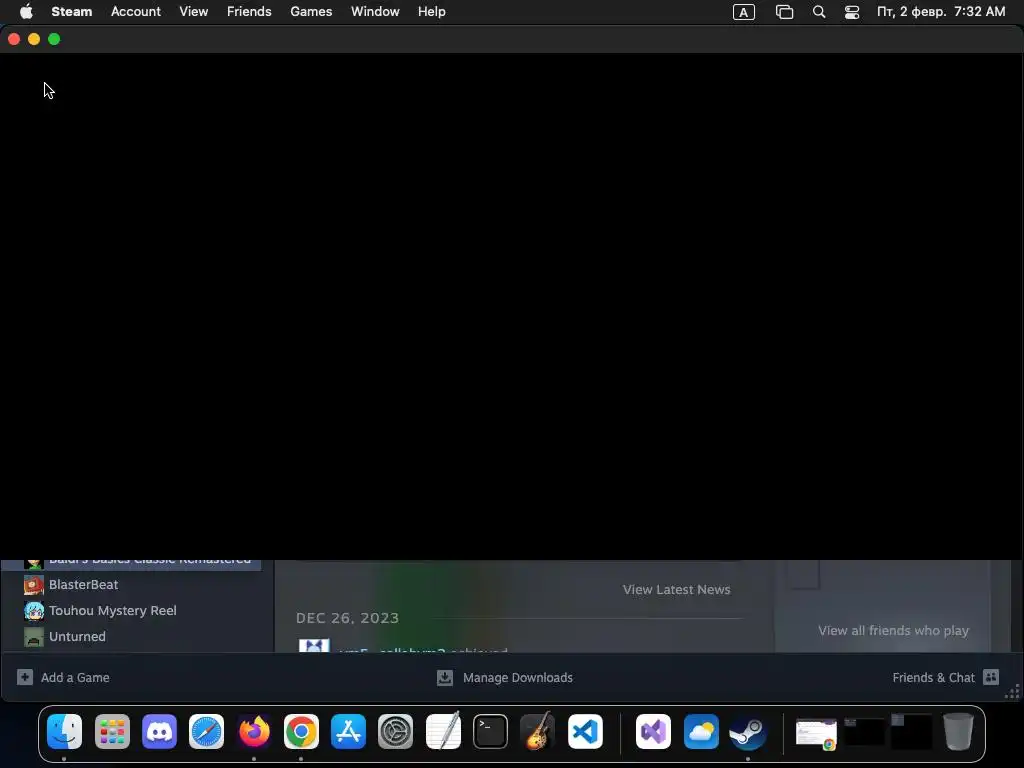
Task: Open the Steam menu in the menu bar
Action: (72, 12)
